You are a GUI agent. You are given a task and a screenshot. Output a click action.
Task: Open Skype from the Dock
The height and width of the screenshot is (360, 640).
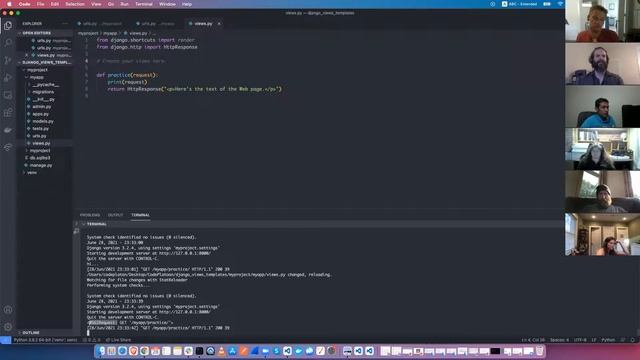(x=276, y=351)
